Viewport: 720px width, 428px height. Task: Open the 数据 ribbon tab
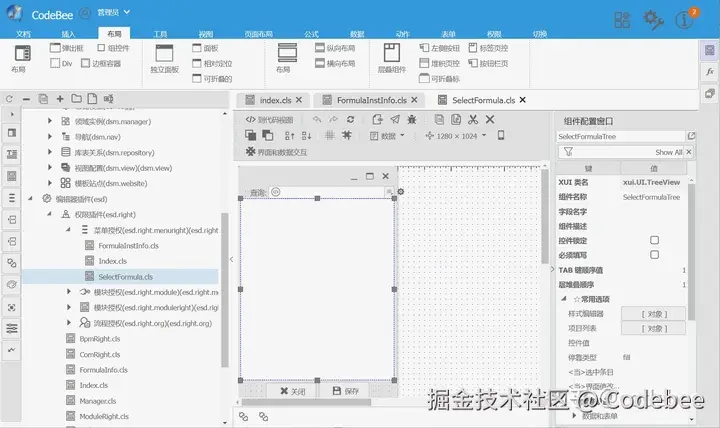click(357, 34)
